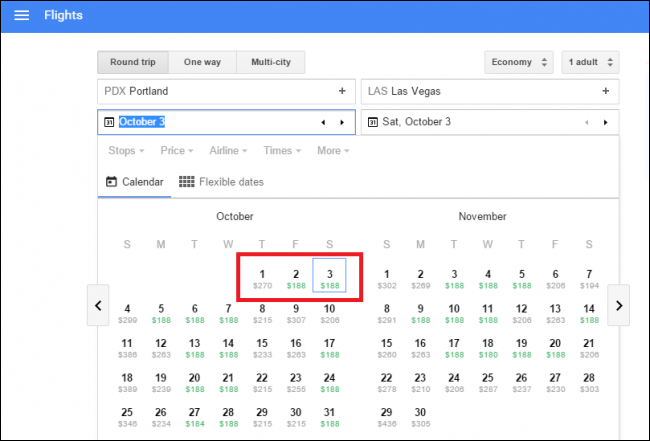Expand the Stops filter
This screenshot has width=650, height=441.
click(x=126, y=150)
